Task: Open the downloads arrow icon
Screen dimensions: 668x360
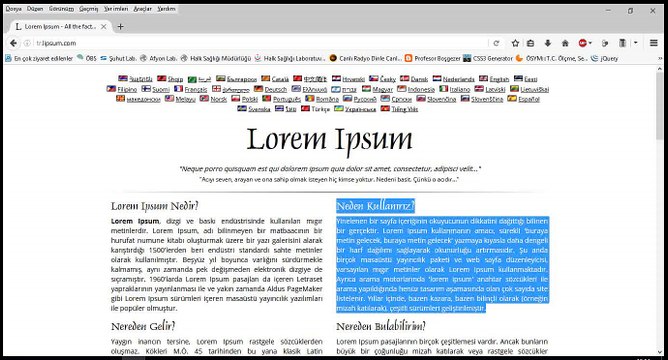Action: 547,43
